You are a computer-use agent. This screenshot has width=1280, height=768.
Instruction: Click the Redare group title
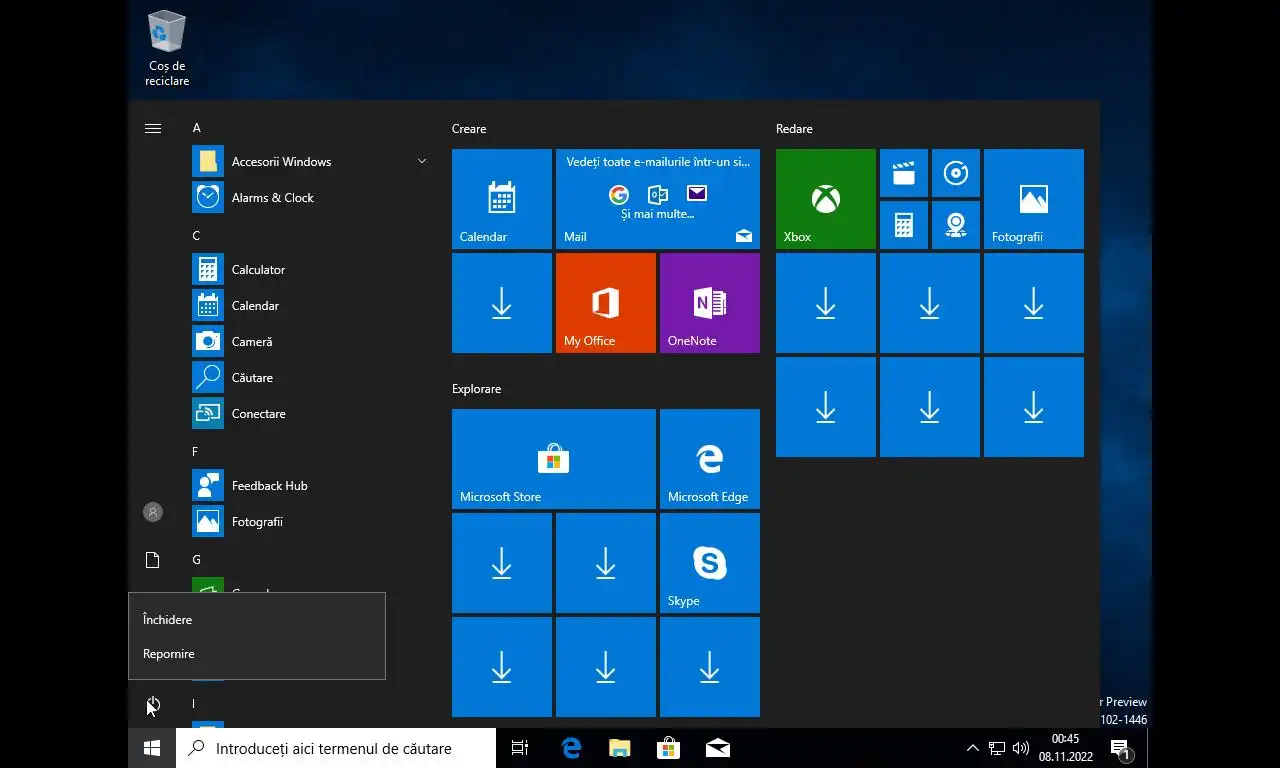point(794,129)
